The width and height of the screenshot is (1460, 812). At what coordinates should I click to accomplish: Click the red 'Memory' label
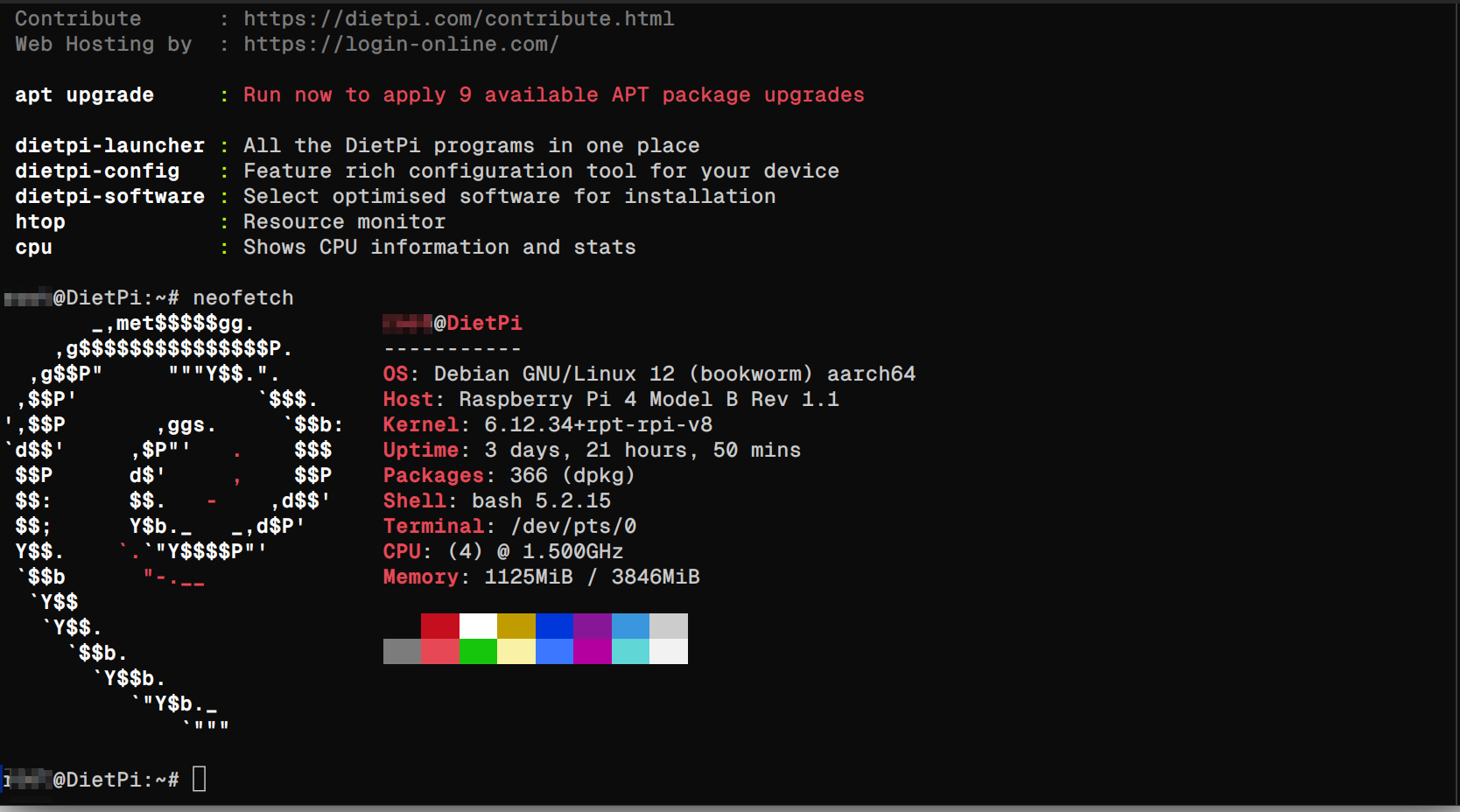[x=421, y=577]
